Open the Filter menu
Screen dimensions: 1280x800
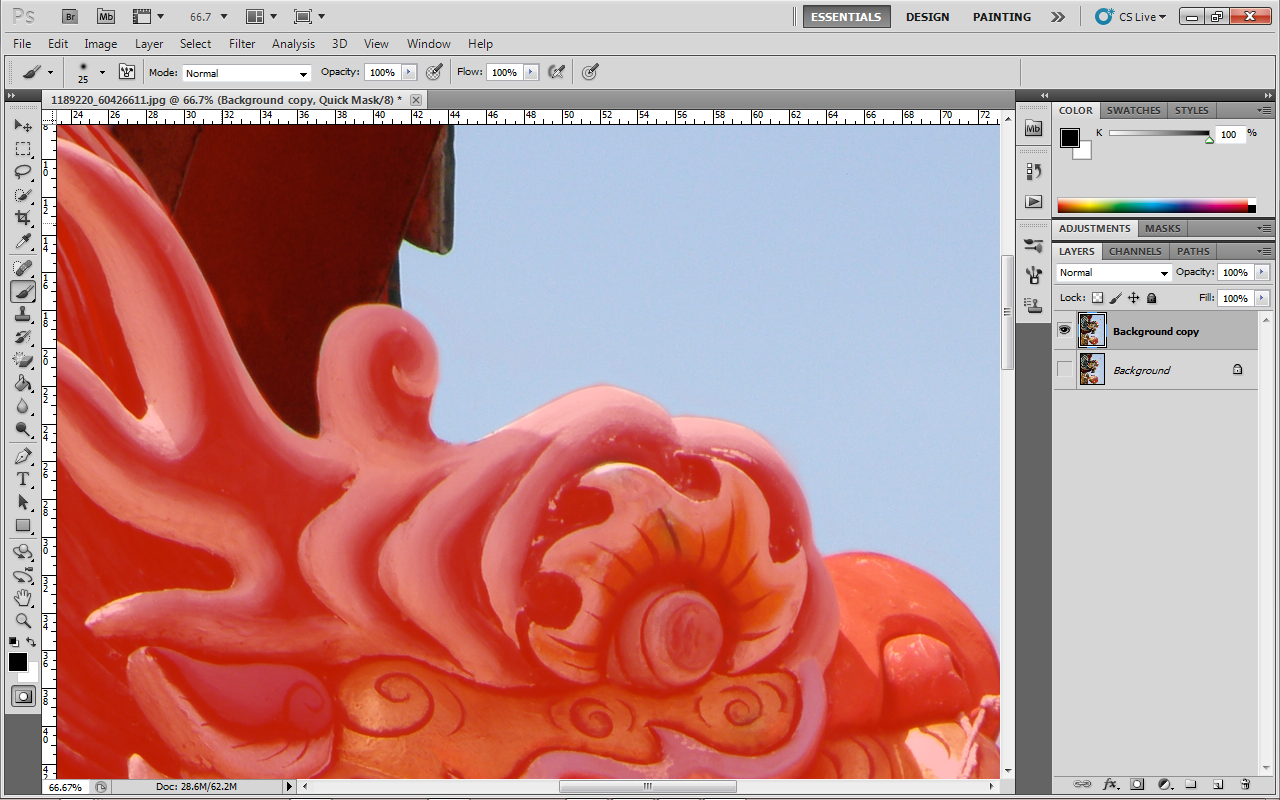click(242, 44)
